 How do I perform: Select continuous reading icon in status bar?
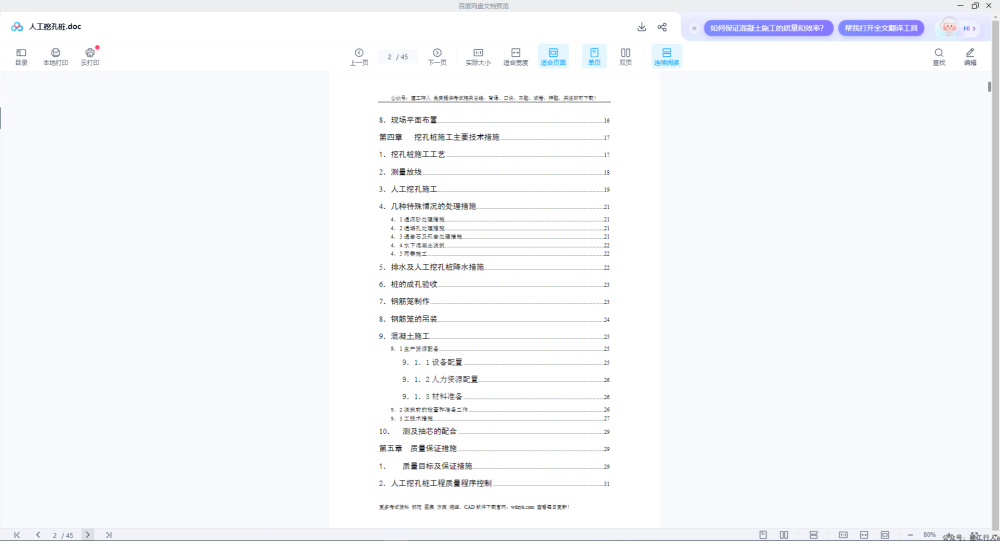click(x=813, y=535)
